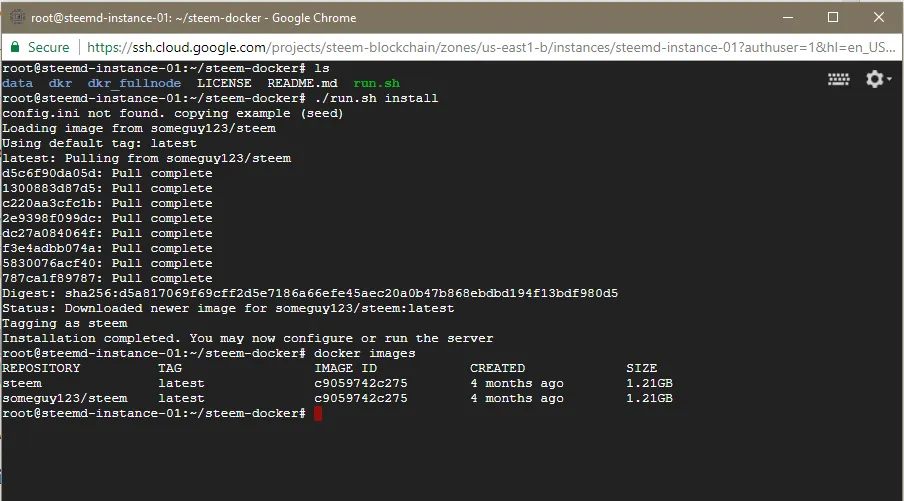This screenshot has height=501, width=904.
Task: Click the 'dkr' directory name
Action: pos(61,83)
